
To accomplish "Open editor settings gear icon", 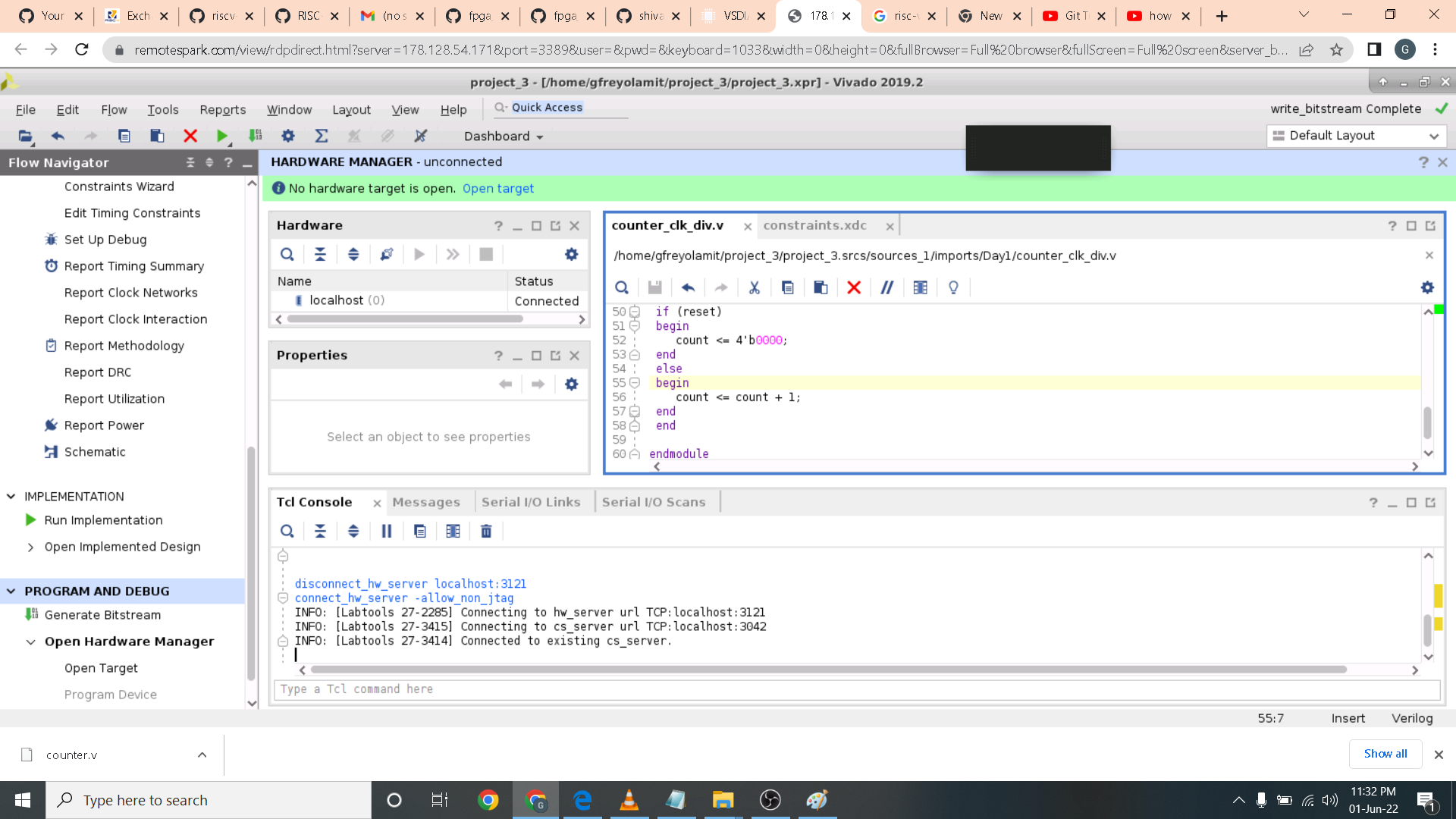I will pyautogui.click(x=1427, y=287).
